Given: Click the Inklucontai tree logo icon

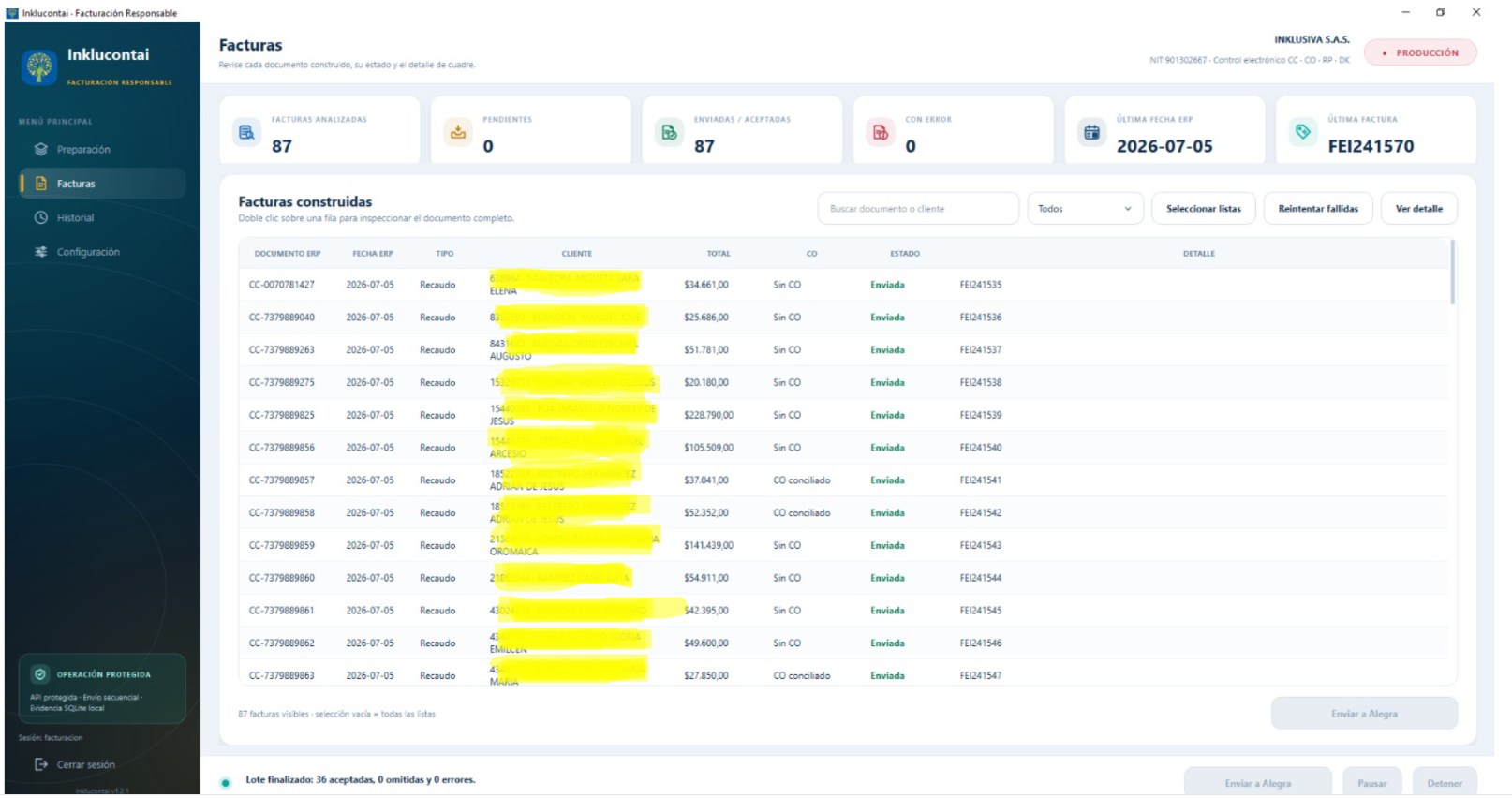Looking at the screenshot, I should (39, 67).
